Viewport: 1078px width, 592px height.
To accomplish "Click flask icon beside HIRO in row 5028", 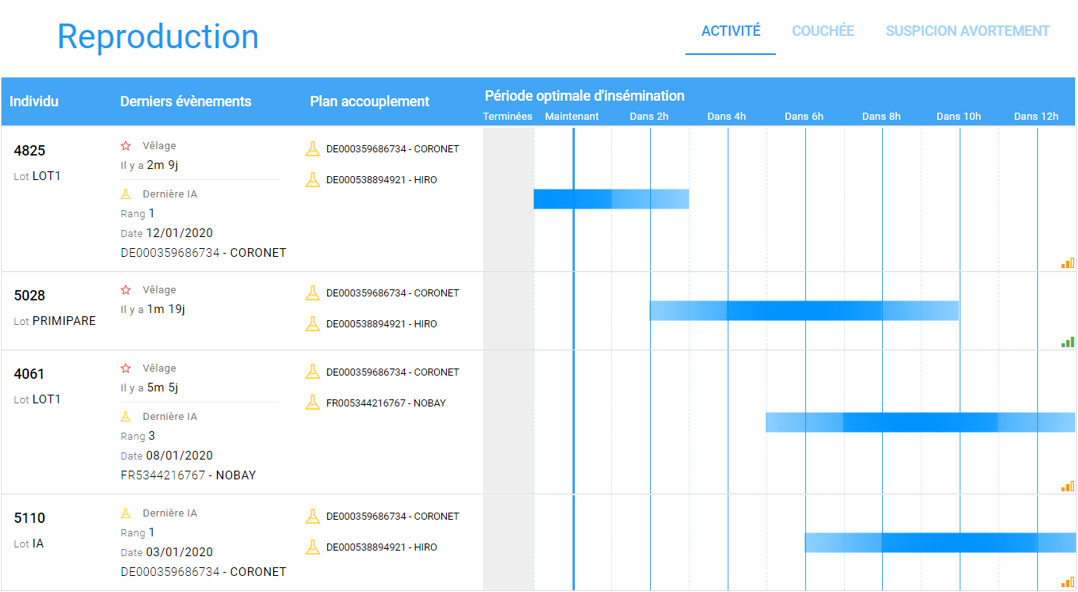I will pos(312,324).
